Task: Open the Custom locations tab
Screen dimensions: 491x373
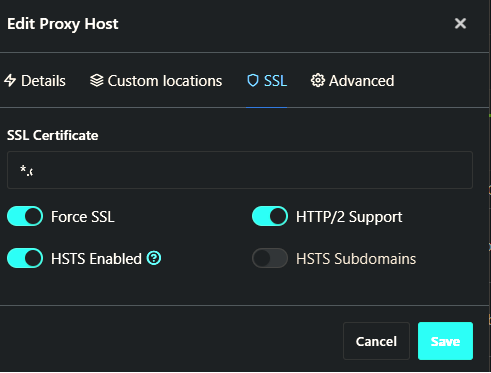Action: (156, 81)
